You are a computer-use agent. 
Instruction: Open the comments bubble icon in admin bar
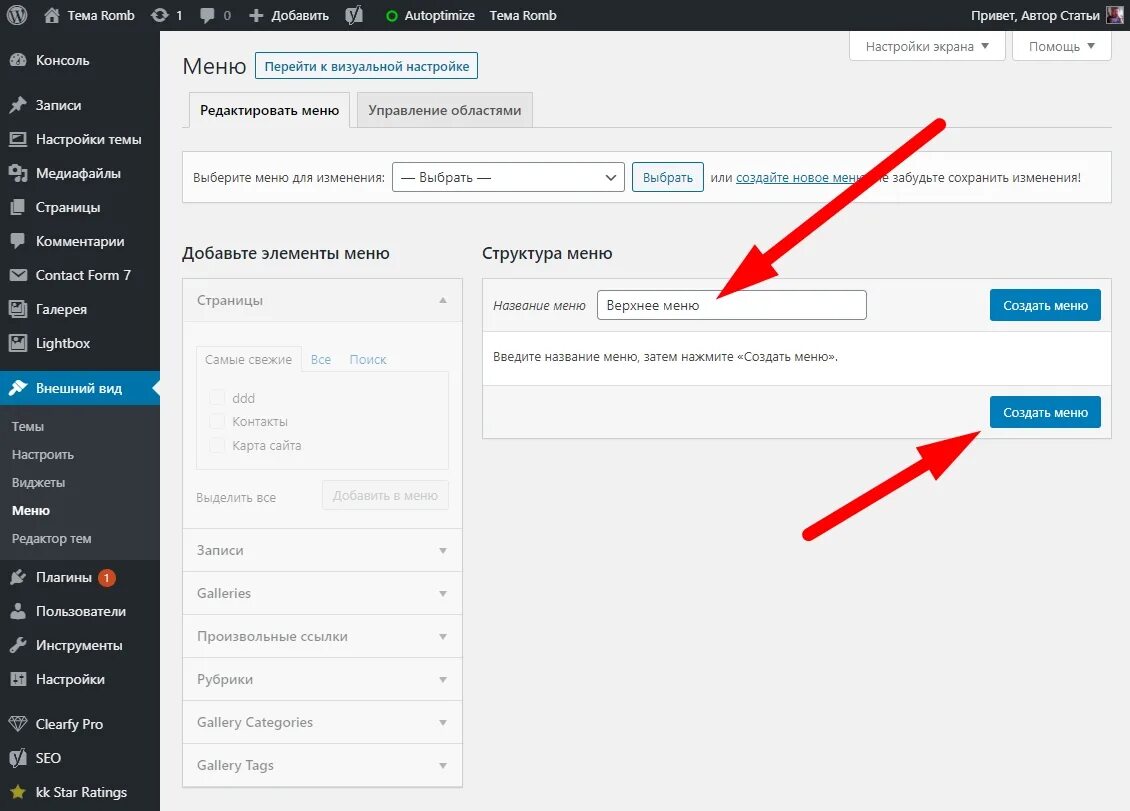pos(208,15)
